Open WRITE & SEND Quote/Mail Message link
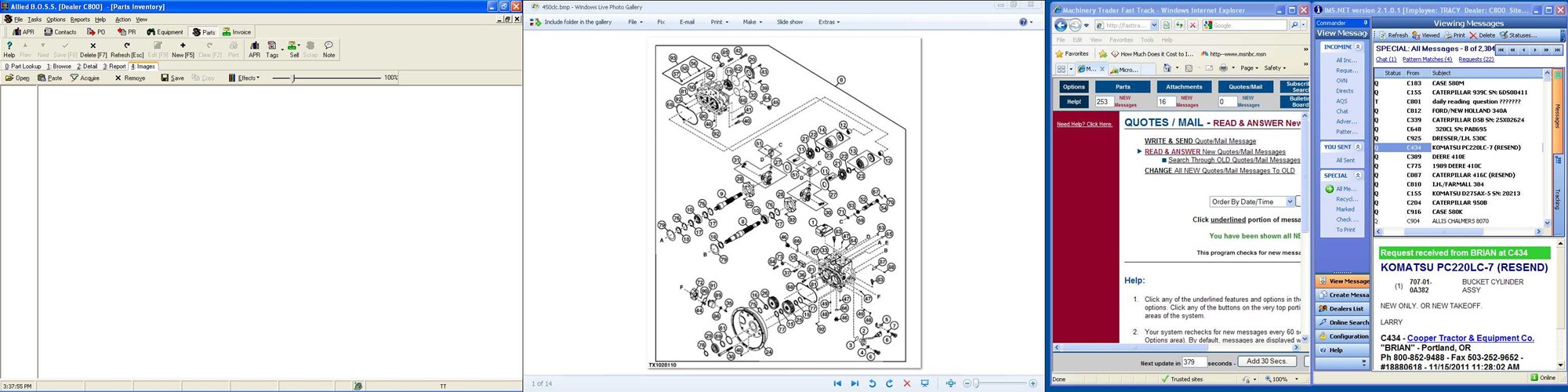The height and width of the screenshot is (392, 1568). point(1200,141)
